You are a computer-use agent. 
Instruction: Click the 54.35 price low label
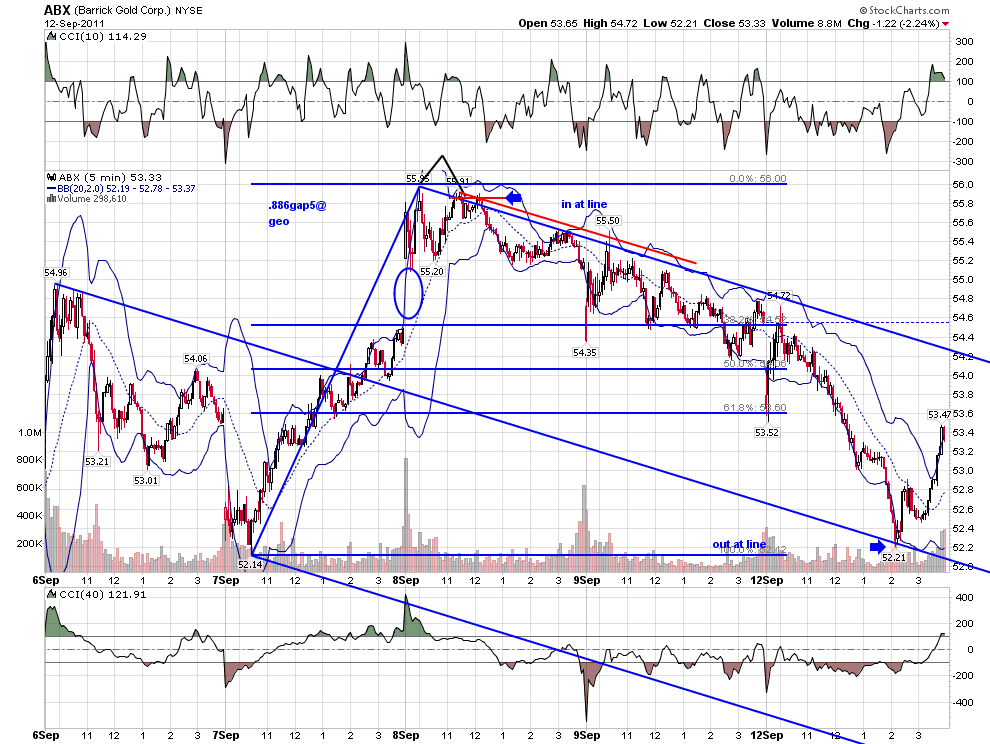(585, 352)
